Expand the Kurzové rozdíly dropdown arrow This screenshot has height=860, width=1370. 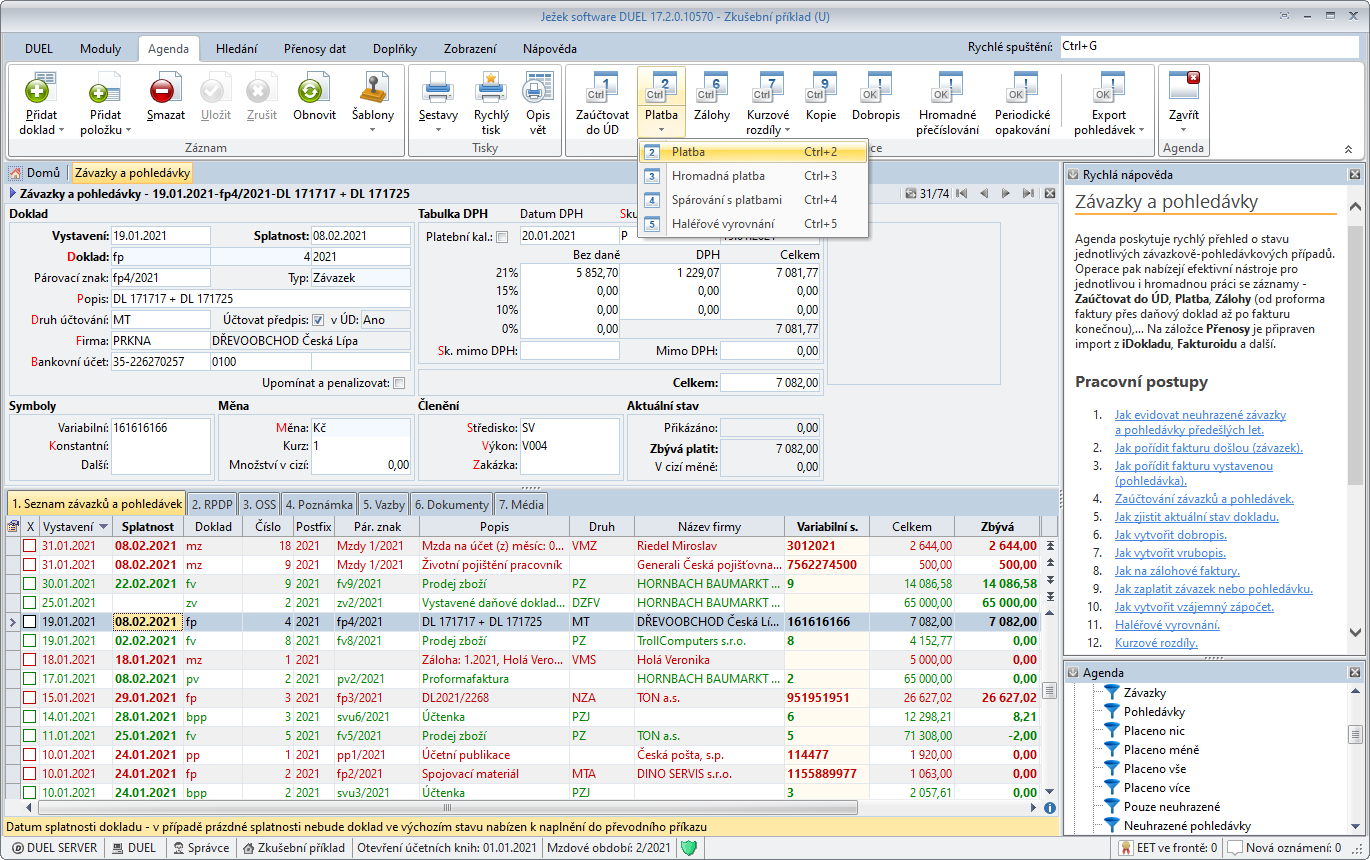tap(787, 130)
